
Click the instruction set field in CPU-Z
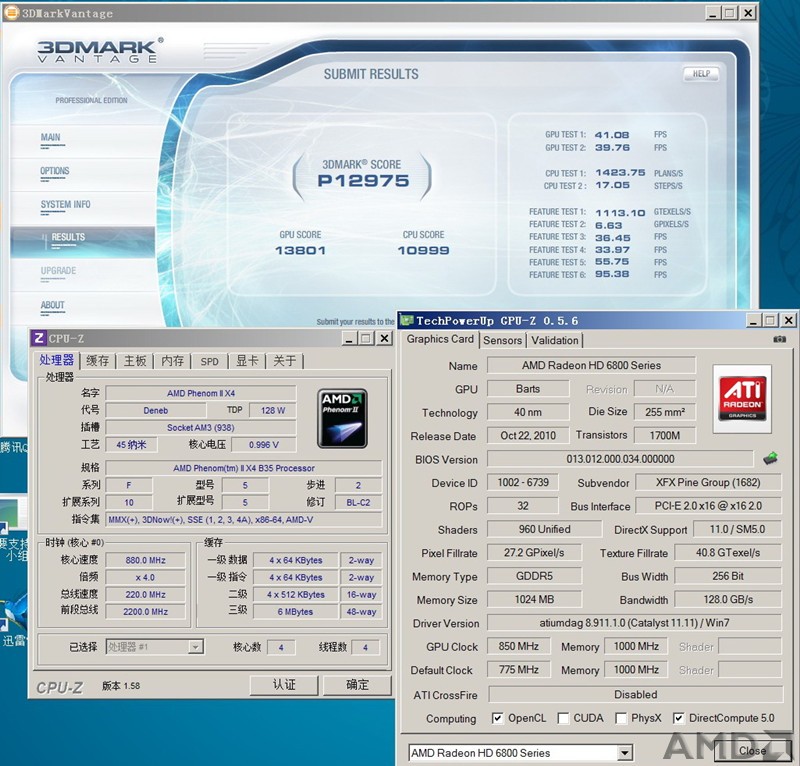click(243, 520)
